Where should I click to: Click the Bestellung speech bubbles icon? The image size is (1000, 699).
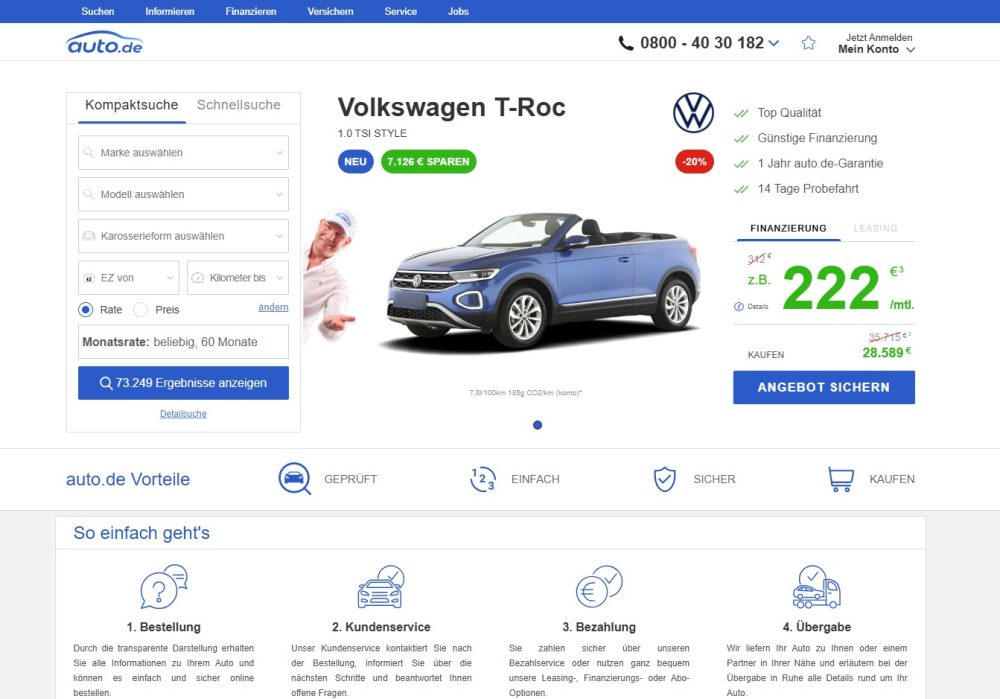[x=164, y=587]
